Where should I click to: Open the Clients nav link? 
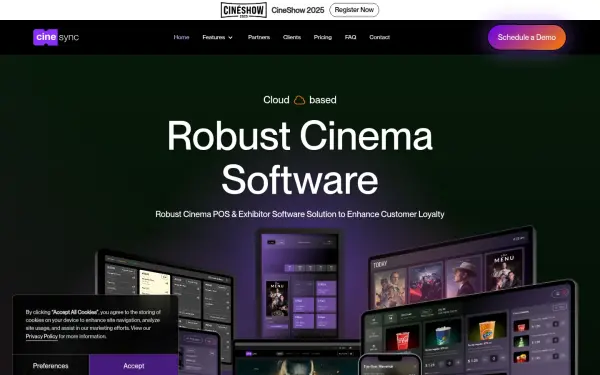(292, 37)
